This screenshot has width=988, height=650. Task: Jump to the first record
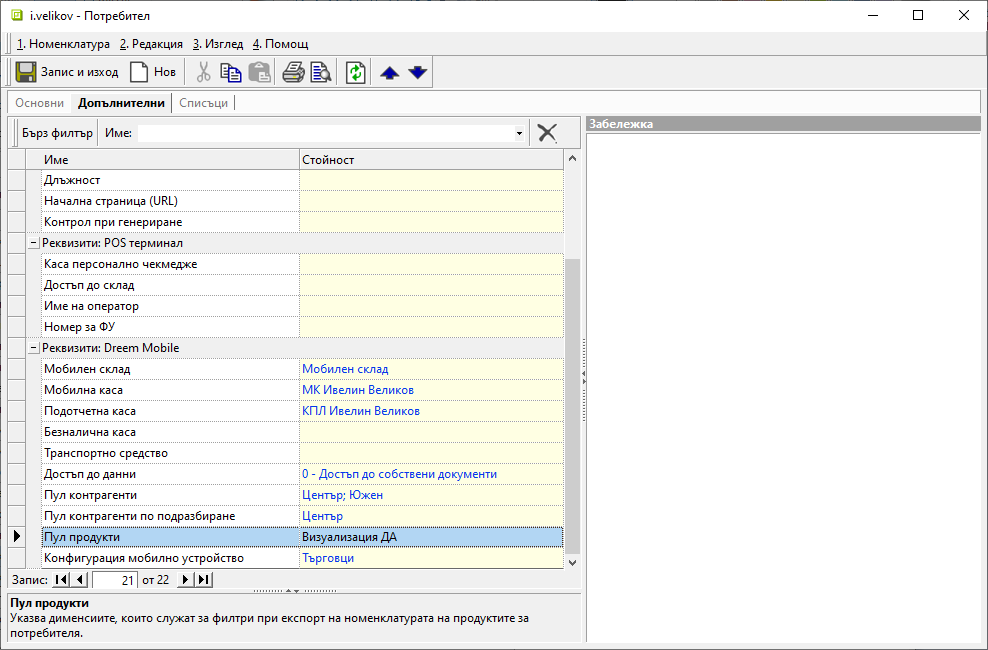pyautogui.click(x=60, y=580)
